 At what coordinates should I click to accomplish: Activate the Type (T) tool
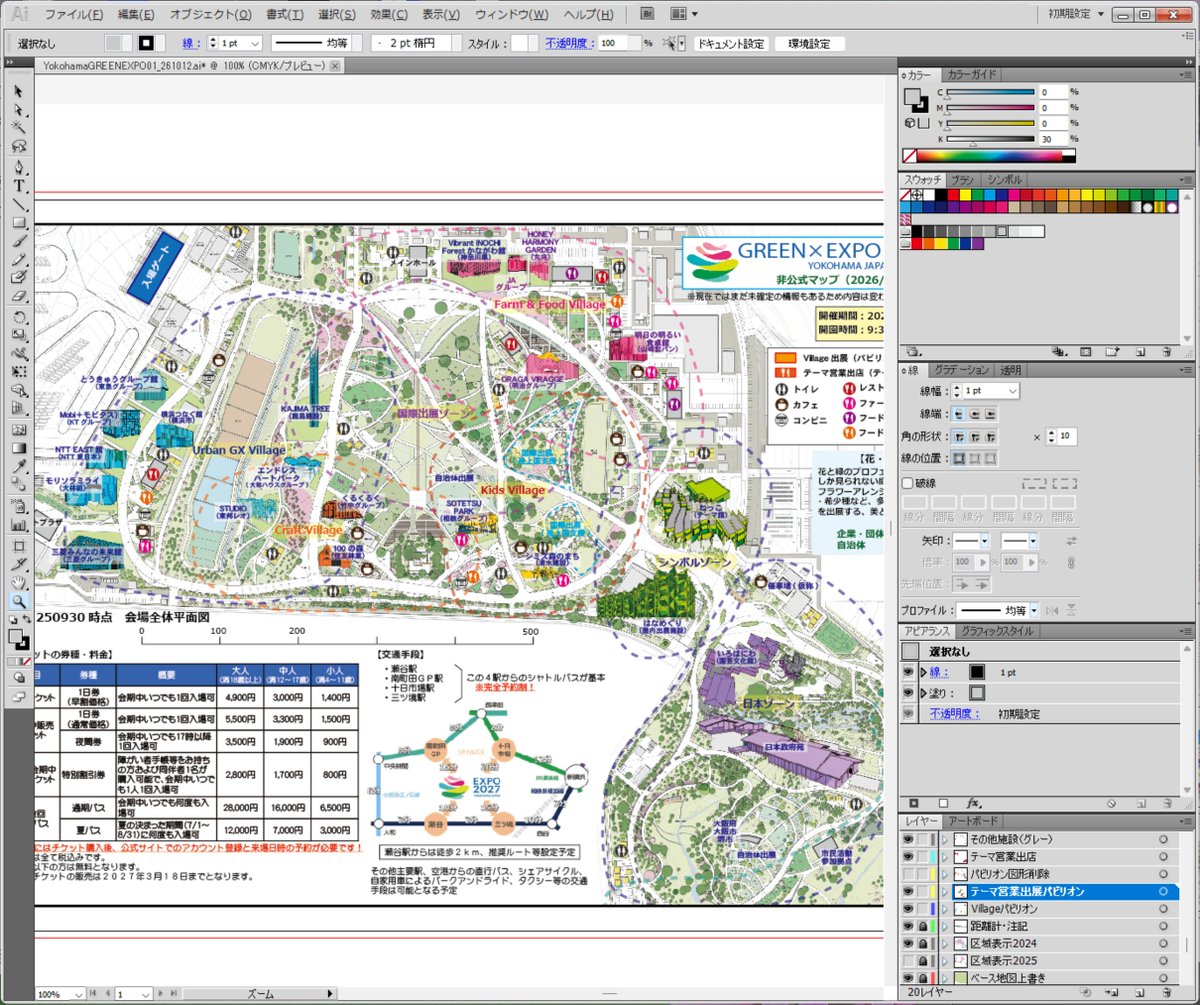[x=19, y=187]
